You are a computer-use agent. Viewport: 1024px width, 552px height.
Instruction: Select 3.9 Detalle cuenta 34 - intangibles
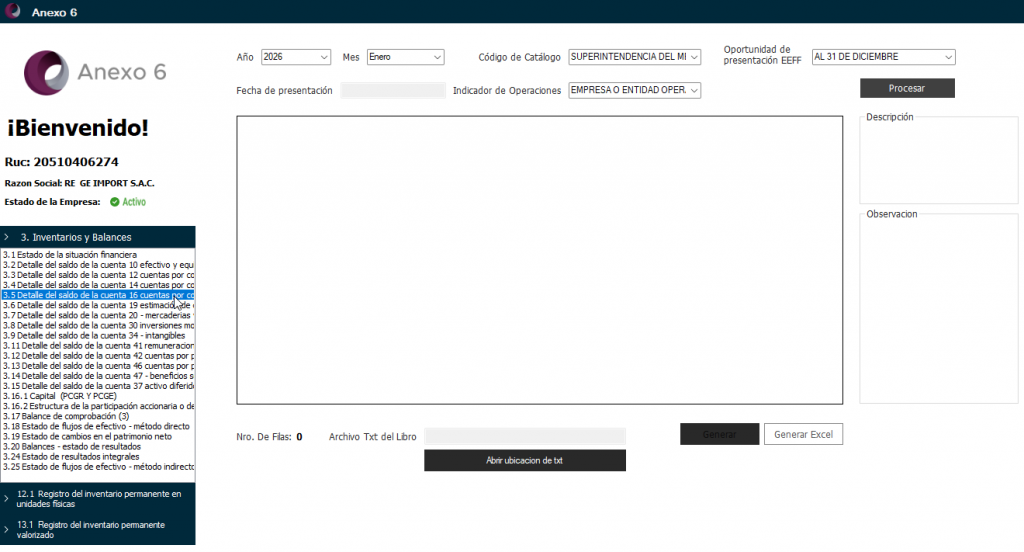tap(98, 336)
